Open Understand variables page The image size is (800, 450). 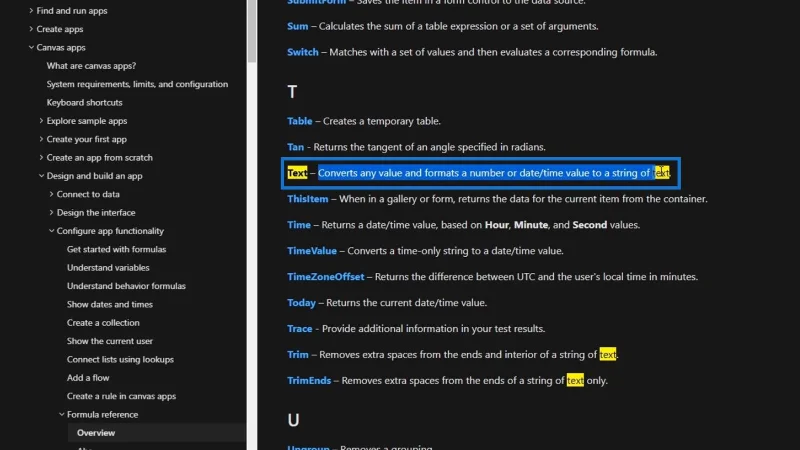[108, 267]
